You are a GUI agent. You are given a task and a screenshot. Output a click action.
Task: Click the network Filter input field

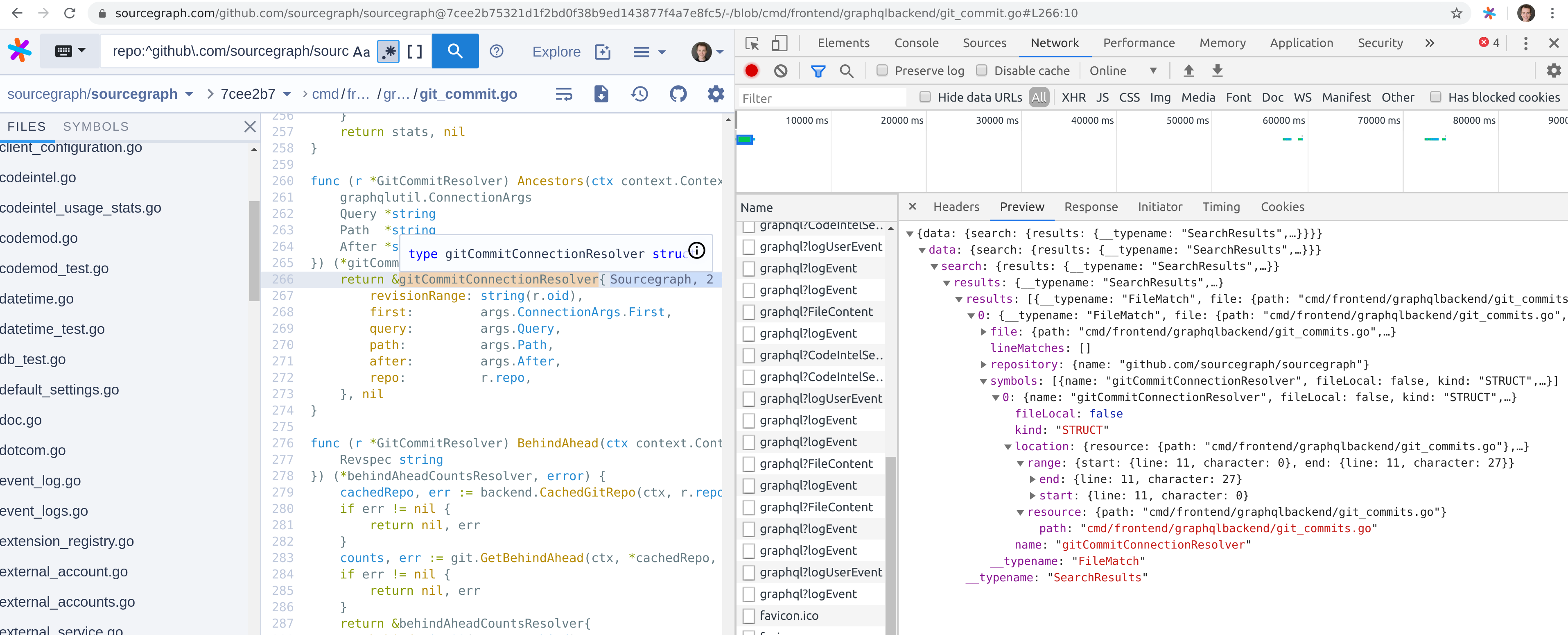(x=821, y=98)
